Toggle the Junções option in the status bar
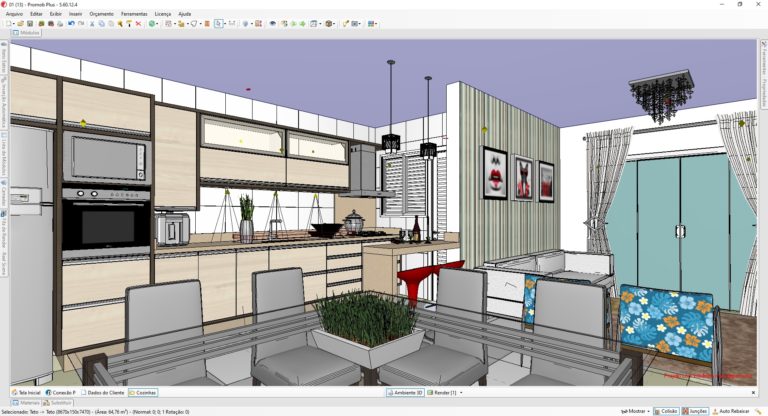768x416 pixels. [x=695, y=411]
